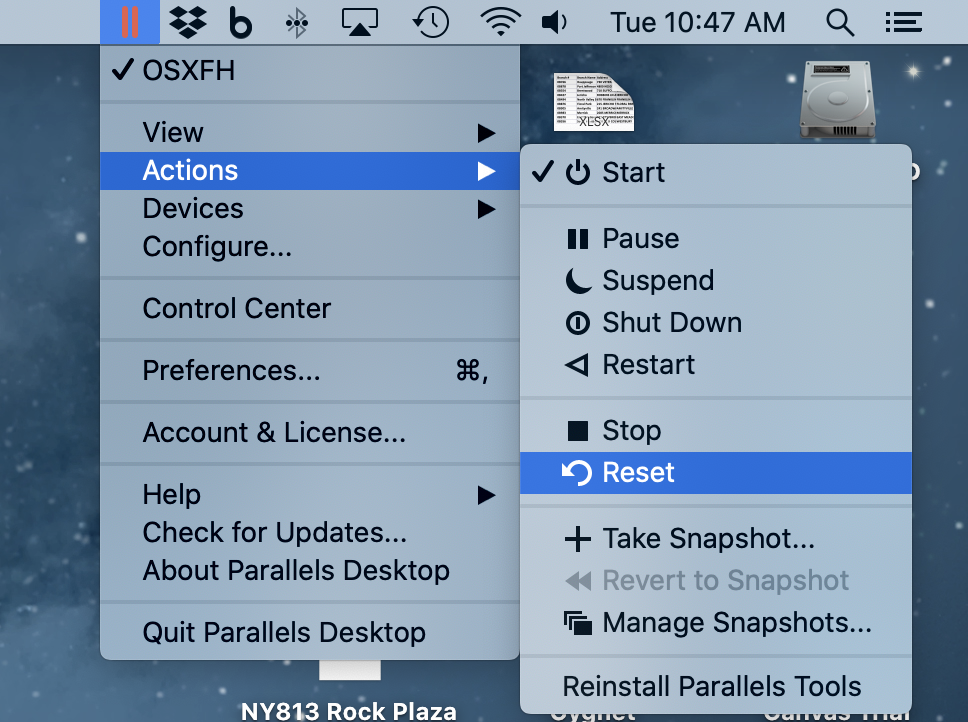Open Spotlight search magnifier icon
Viewport: 968px width, 722px height.
[x=840, y=23]
